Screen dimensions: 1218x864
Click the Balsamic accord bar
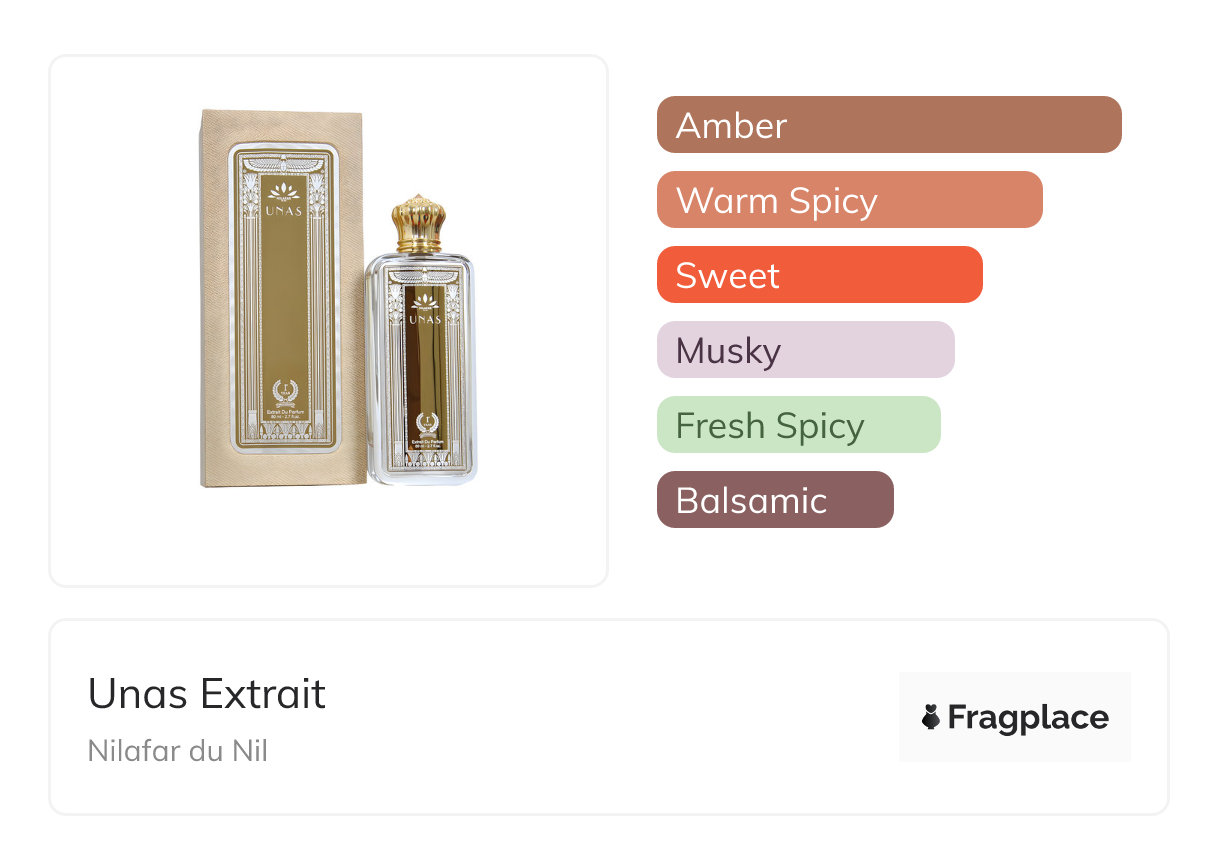[x=774, y=500]
